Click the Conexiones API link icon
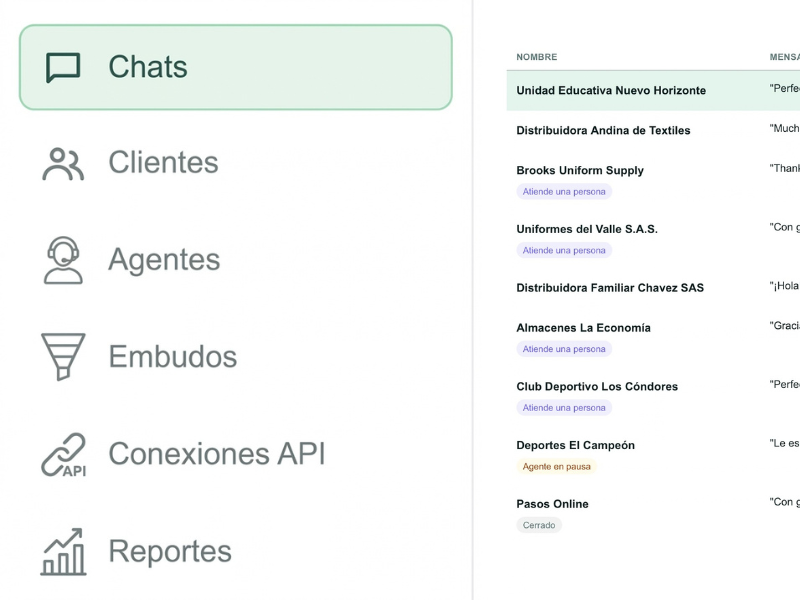800x600 pixels. point(63,455)
